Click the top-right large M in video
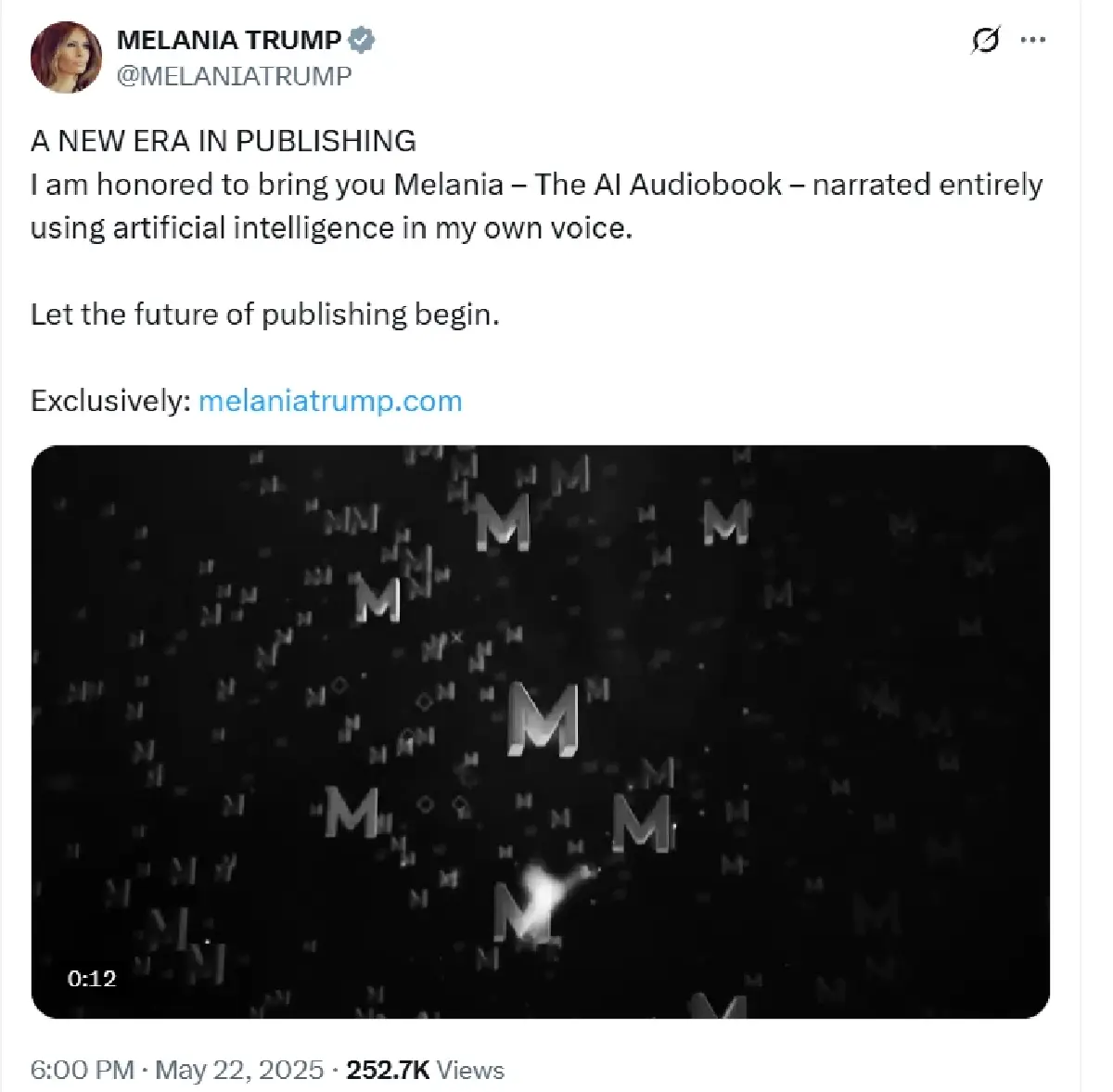 (725, 522)
